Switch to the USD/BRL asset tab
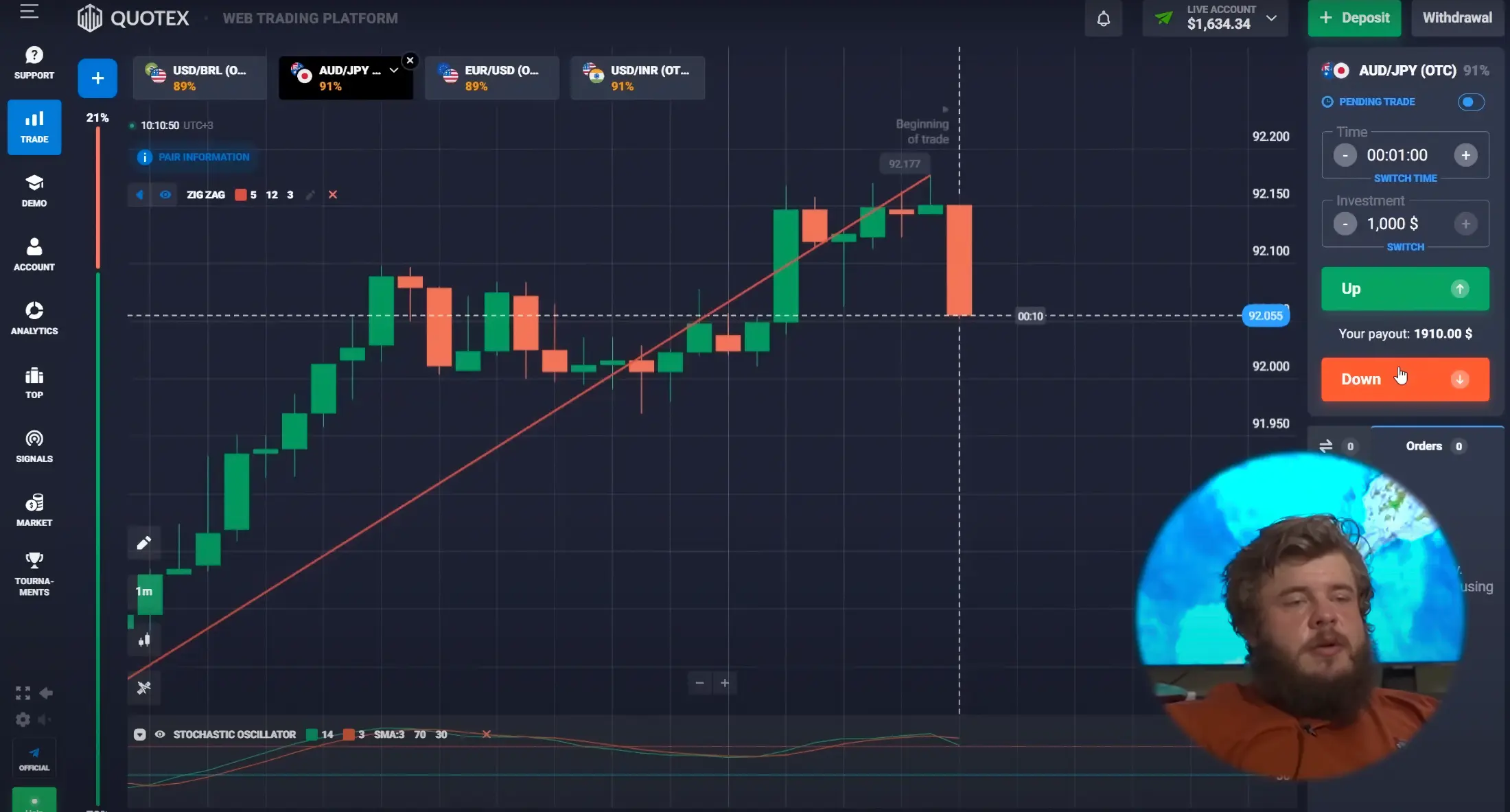Viewport: 1510px width, 812px height. coord(200,78)
